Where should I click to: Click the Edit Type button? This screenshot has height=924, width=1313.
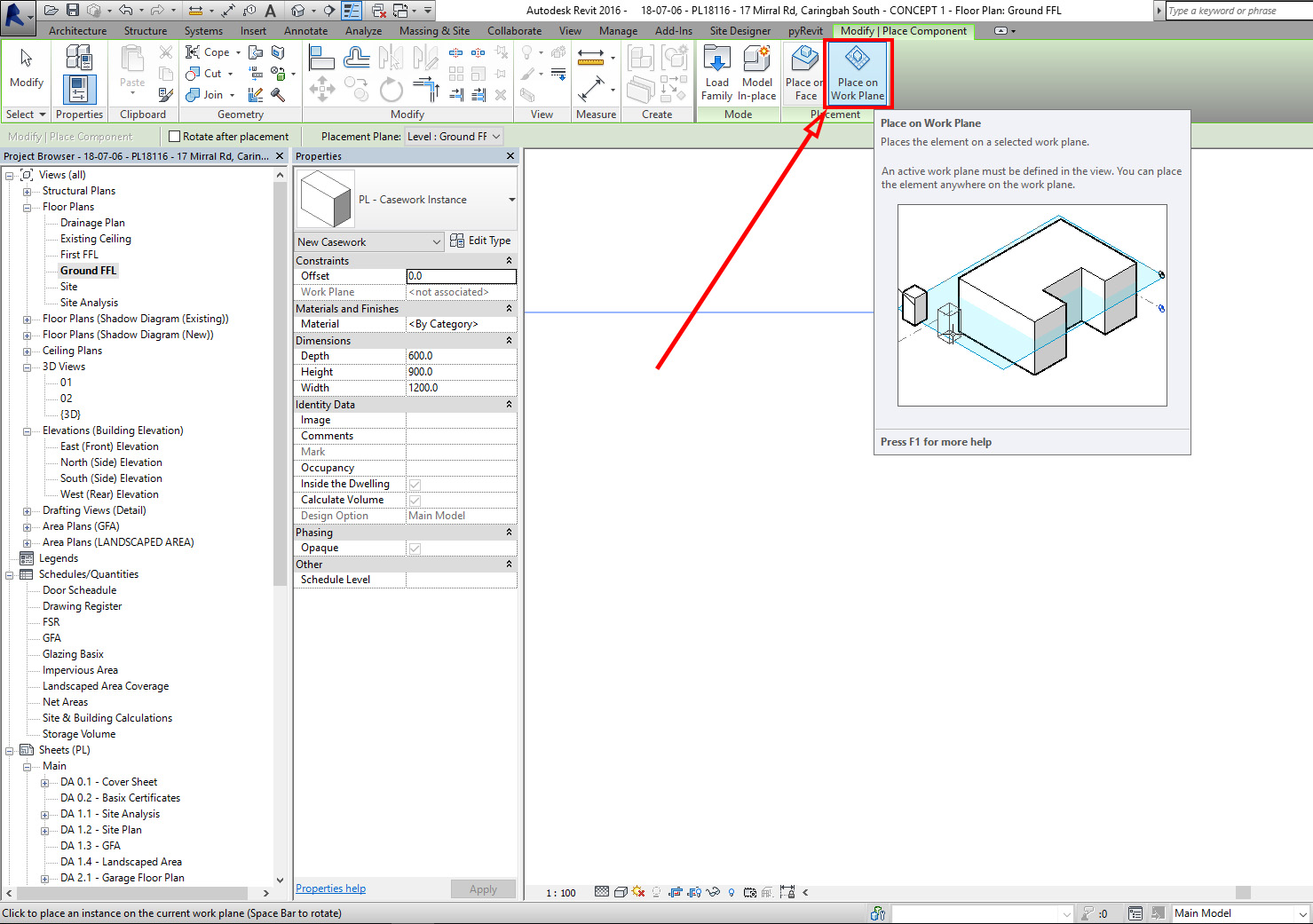(x=480, y=241)
